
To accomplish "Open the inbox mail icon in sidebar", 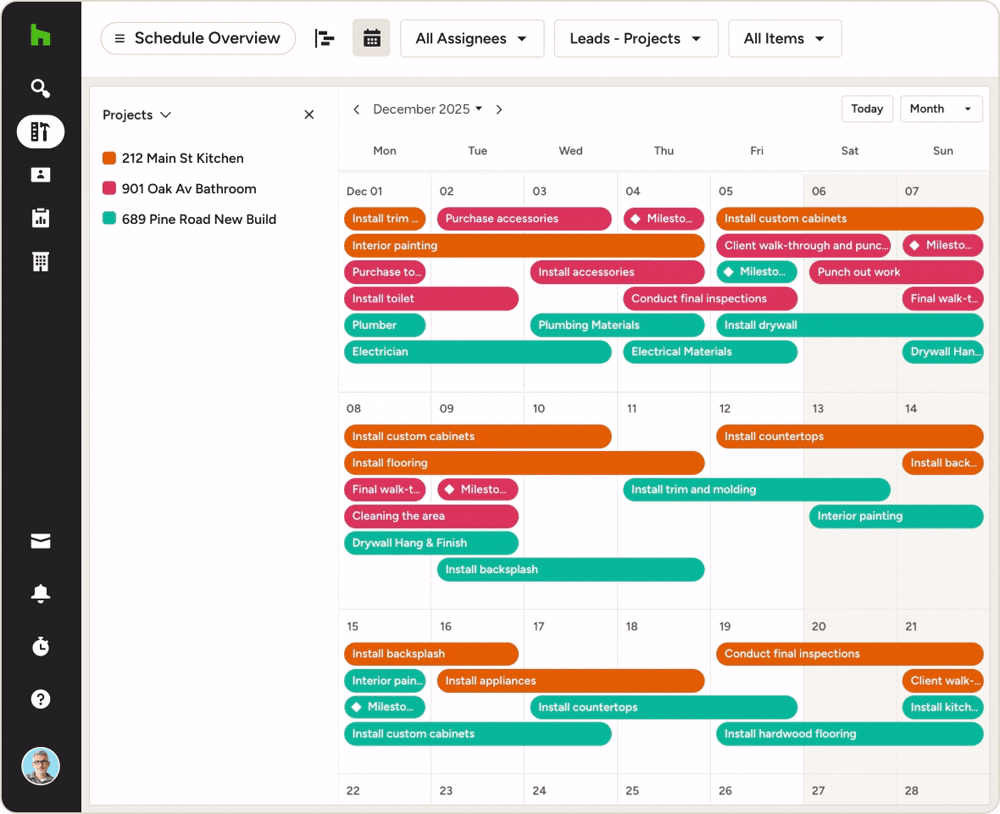I will coord(40,541).
